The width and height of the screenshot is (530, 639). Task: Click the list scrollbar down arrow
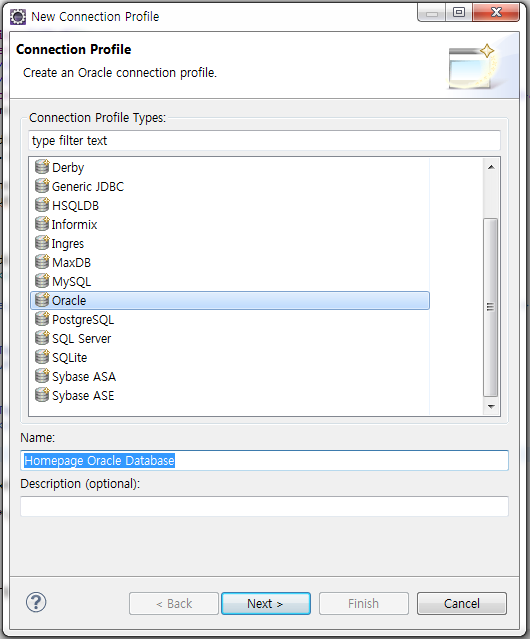point(491,406)
